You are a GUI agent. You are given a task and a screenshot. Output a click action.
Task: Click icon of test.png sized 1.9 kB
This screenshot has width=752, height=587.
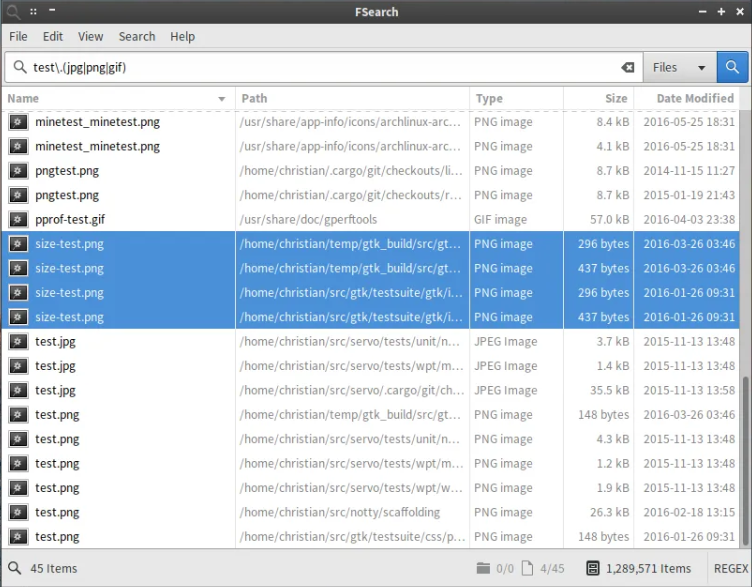point(18,488)
